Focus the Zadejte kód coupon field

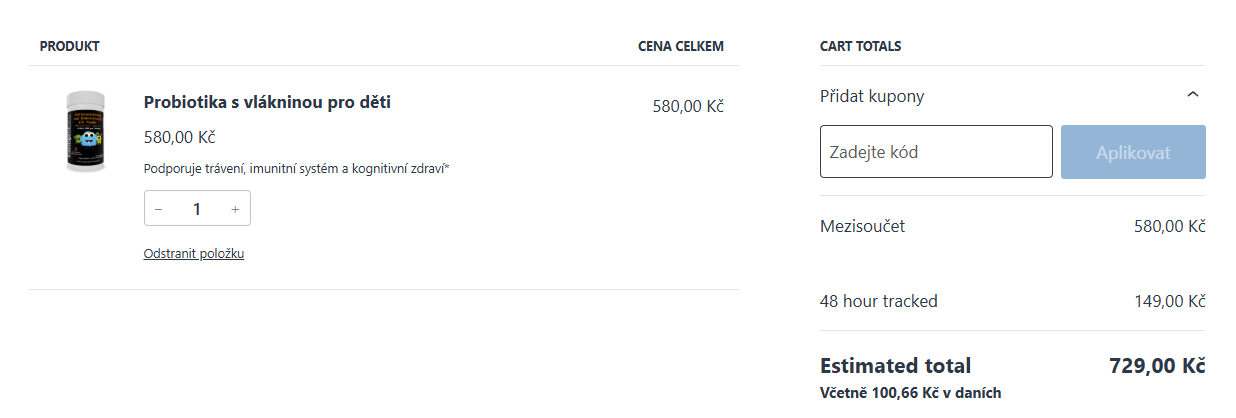click(936, 152)
